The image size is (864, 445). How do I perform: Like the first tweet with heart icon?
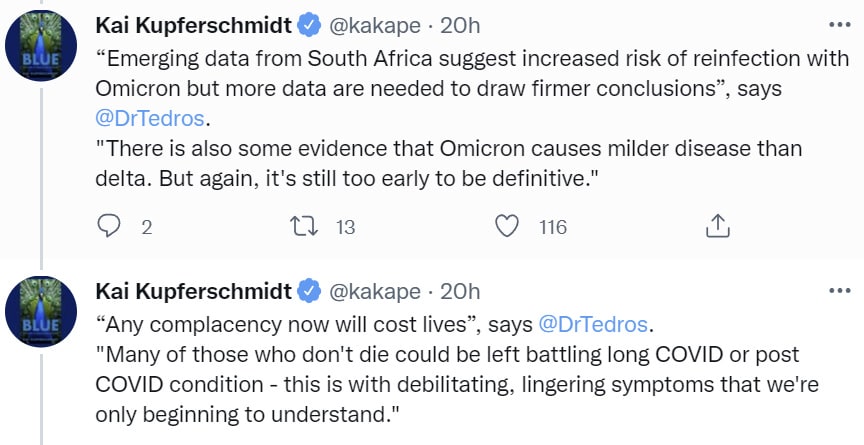(x=507, y=226)
